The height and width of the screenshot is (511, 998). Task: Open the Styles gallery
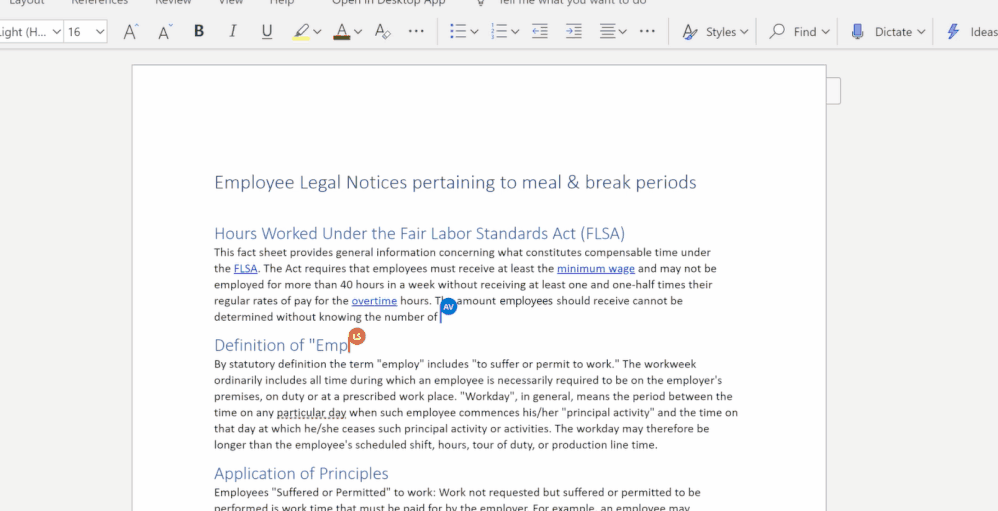(x=715, y=32)
